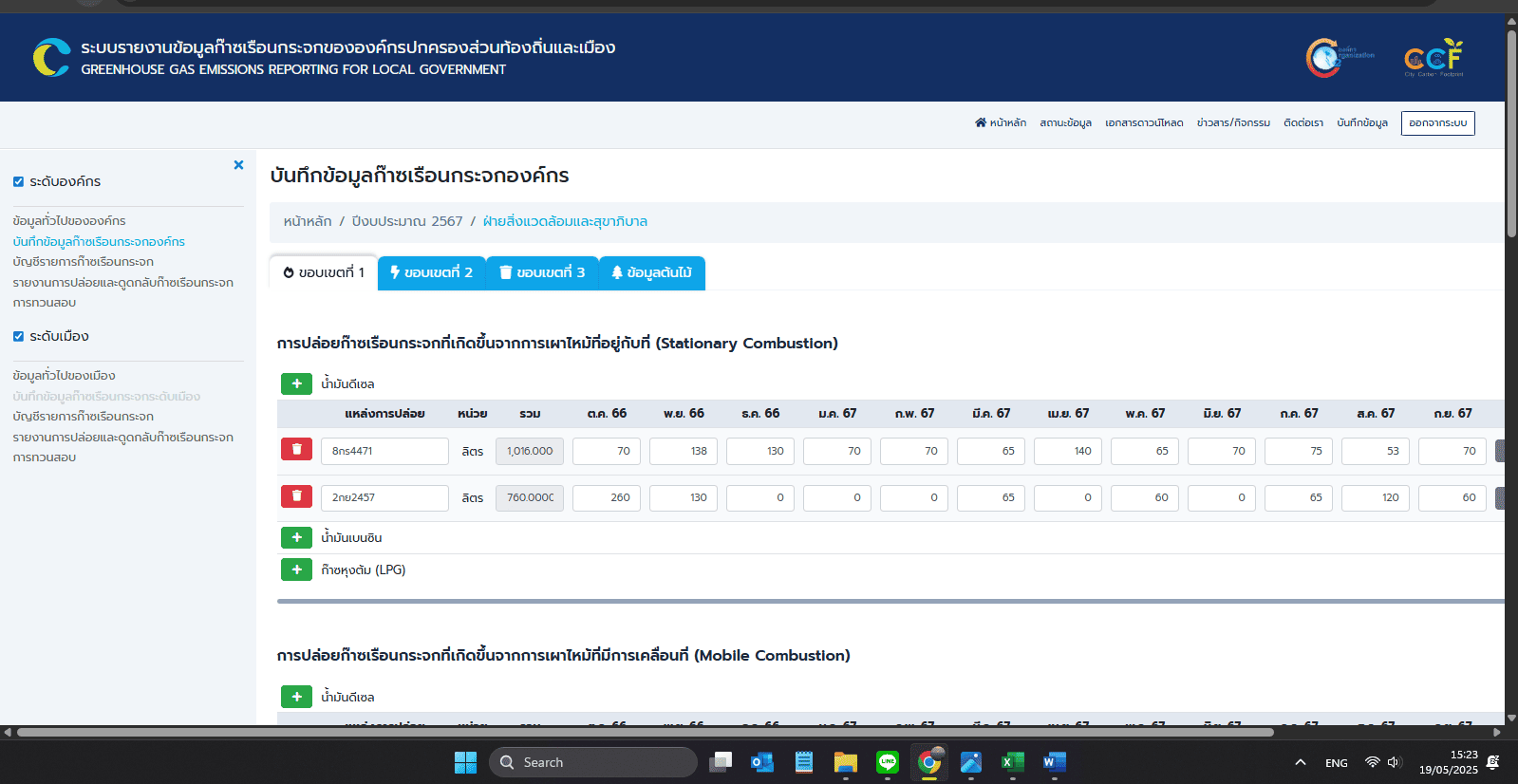Close the left sidebar with the X
The height and width of the screenshot is (784, 1518).
point(238,165)
